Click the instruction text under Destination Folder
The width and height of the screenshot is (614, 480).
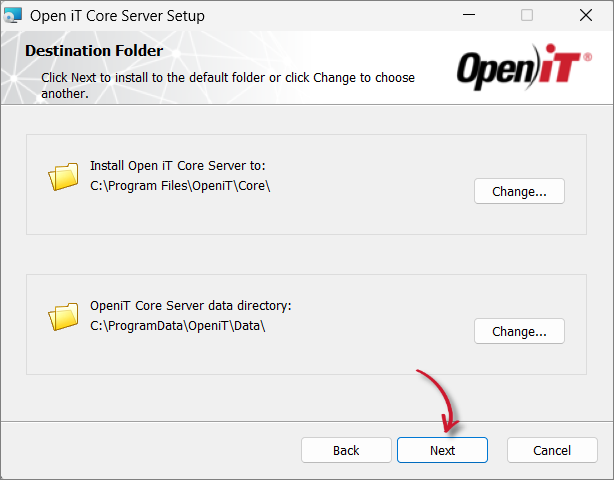(x=228, y=85)
